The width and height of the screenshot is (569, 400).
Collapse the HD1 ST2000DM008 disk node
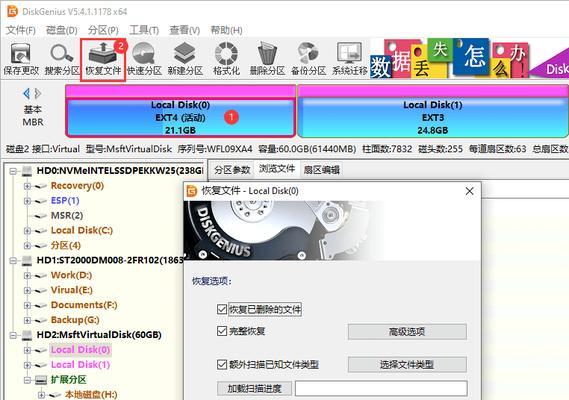tap(13, 260)
